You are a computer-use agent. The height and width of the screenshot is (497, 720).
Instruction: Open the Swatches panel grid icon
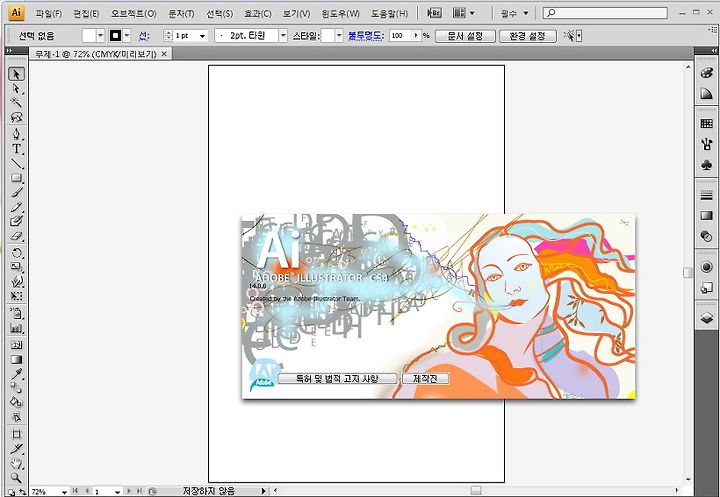point(707,123)
